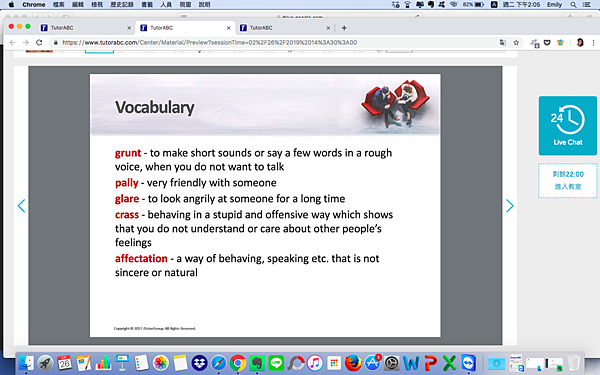The height and width of the screenshot is (375, 600).
Task: Select the second TutorABC tab
Action: point(185,28)
